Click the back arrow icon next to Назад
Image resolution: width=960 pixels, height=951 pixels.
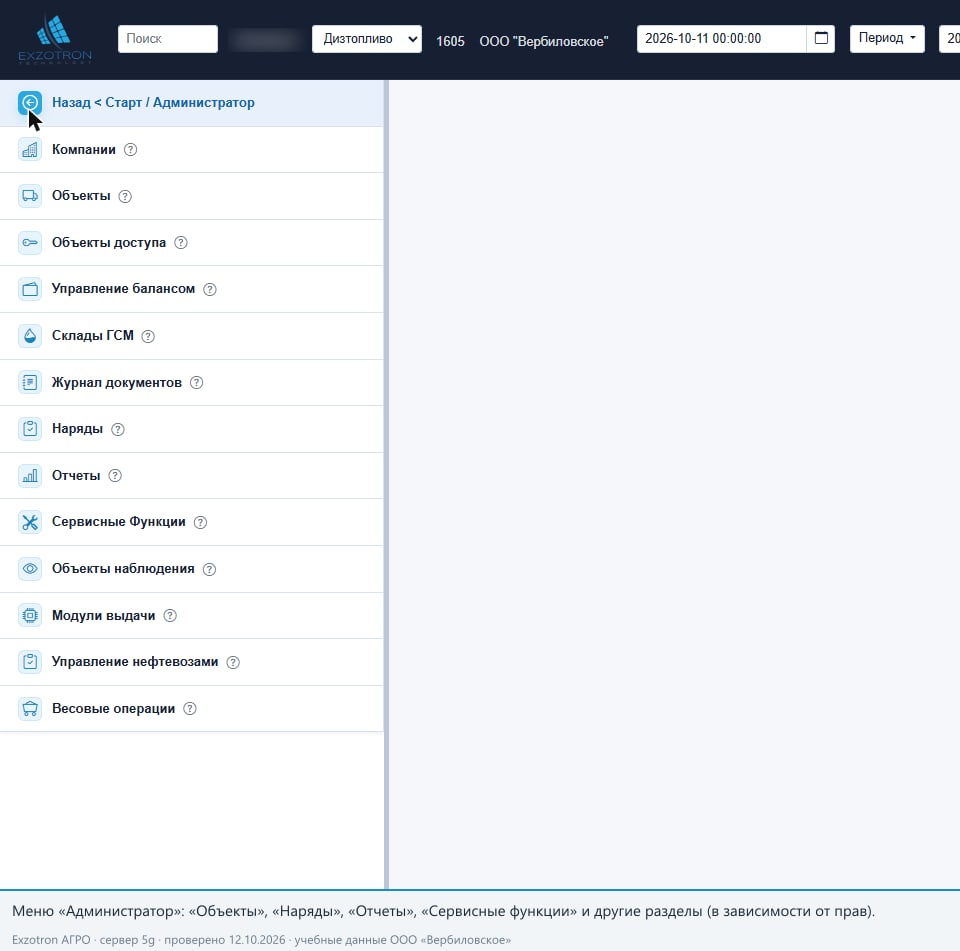pyautogui.click(x=29, y=102)
